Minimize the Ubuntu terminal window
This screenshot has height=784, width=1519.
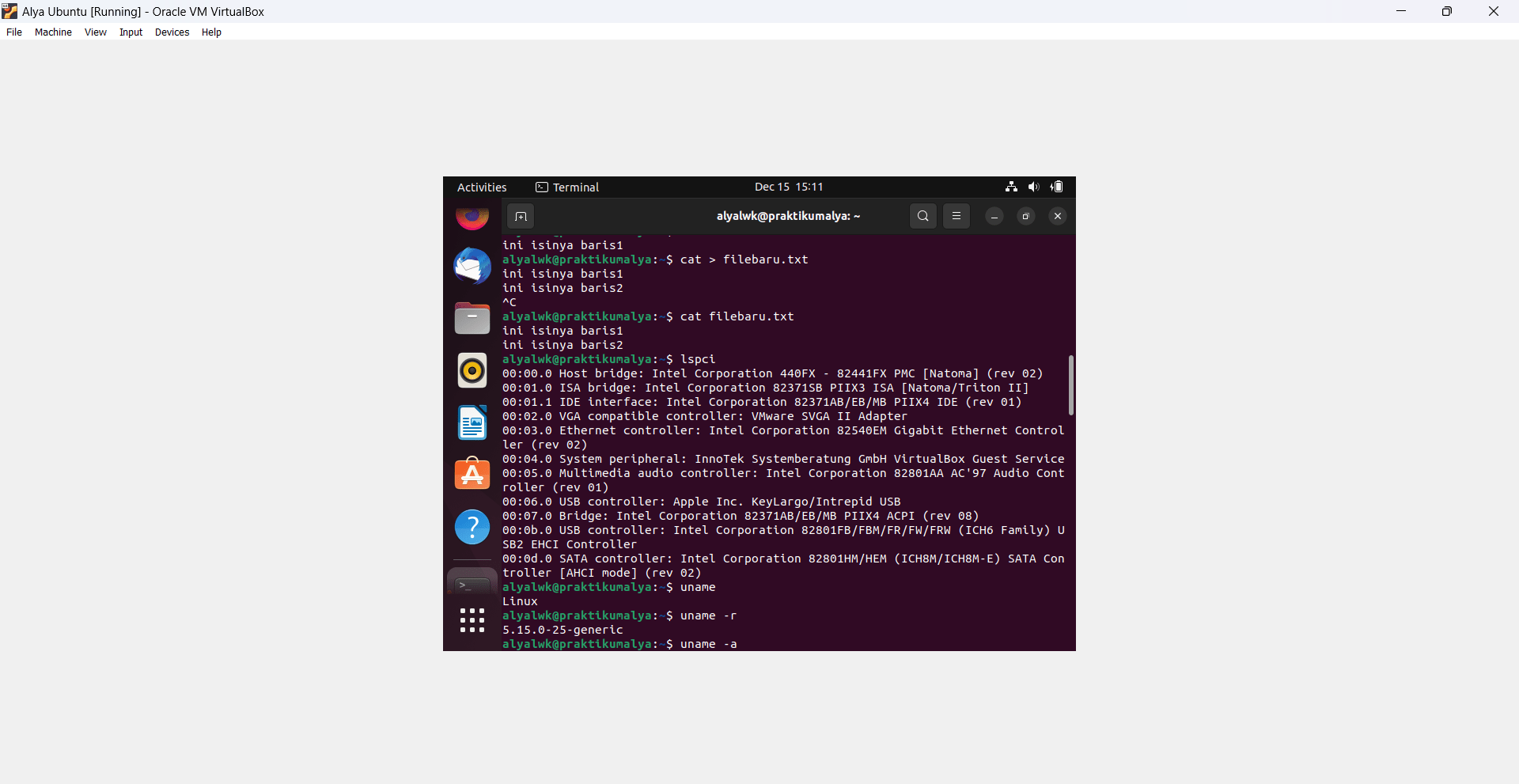coord(994,216)
